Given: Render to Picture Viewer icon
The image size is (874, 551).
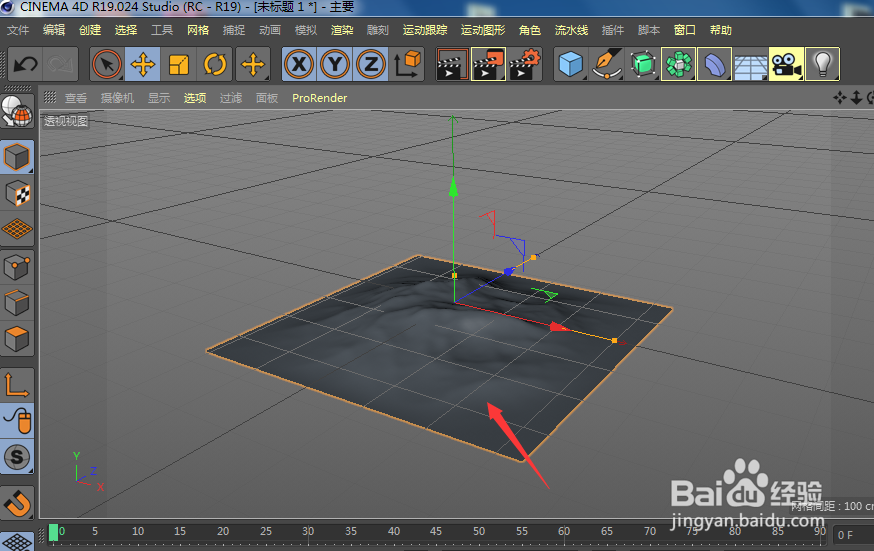Looking at the screenshot, I should [x=488, y=65].
